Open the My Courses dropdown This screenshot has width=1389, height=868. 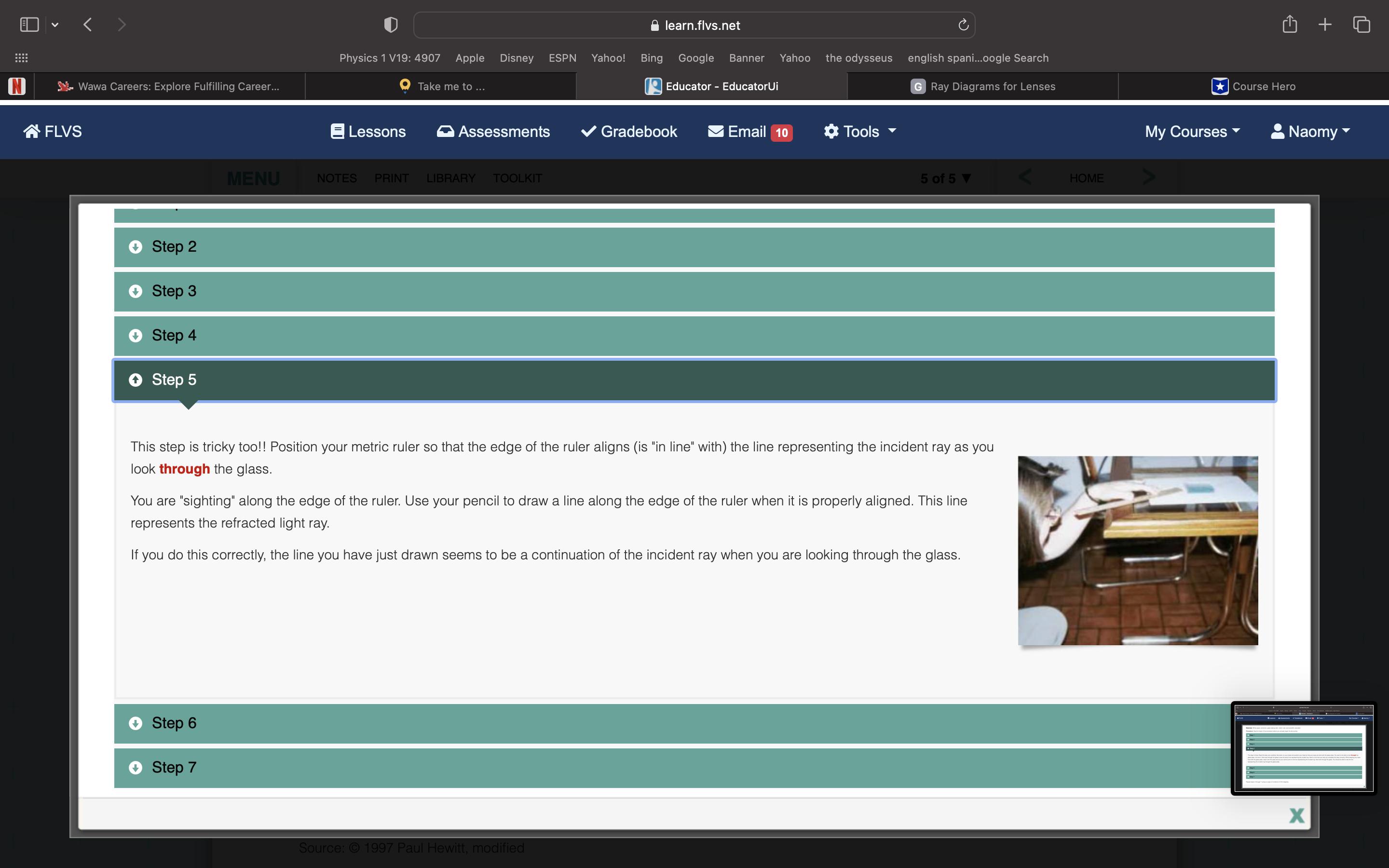[1192, 132]
